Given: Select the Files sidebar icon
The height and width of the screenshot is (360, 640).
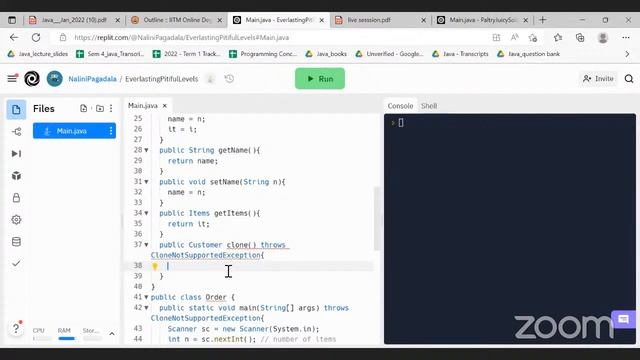Looking at the screenshot, I should 16,109.
